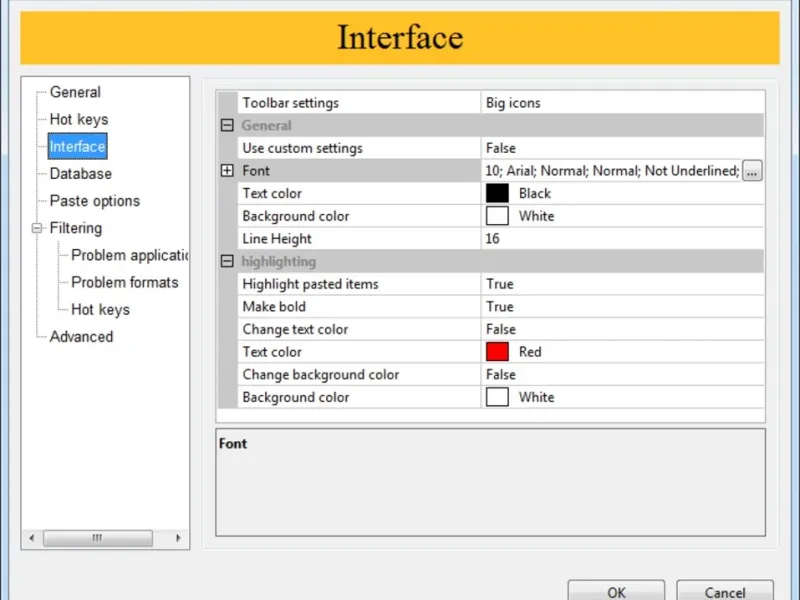Open the General settings page
The height and width of the screenshot is (600, 800).
[x=75, y=92]
